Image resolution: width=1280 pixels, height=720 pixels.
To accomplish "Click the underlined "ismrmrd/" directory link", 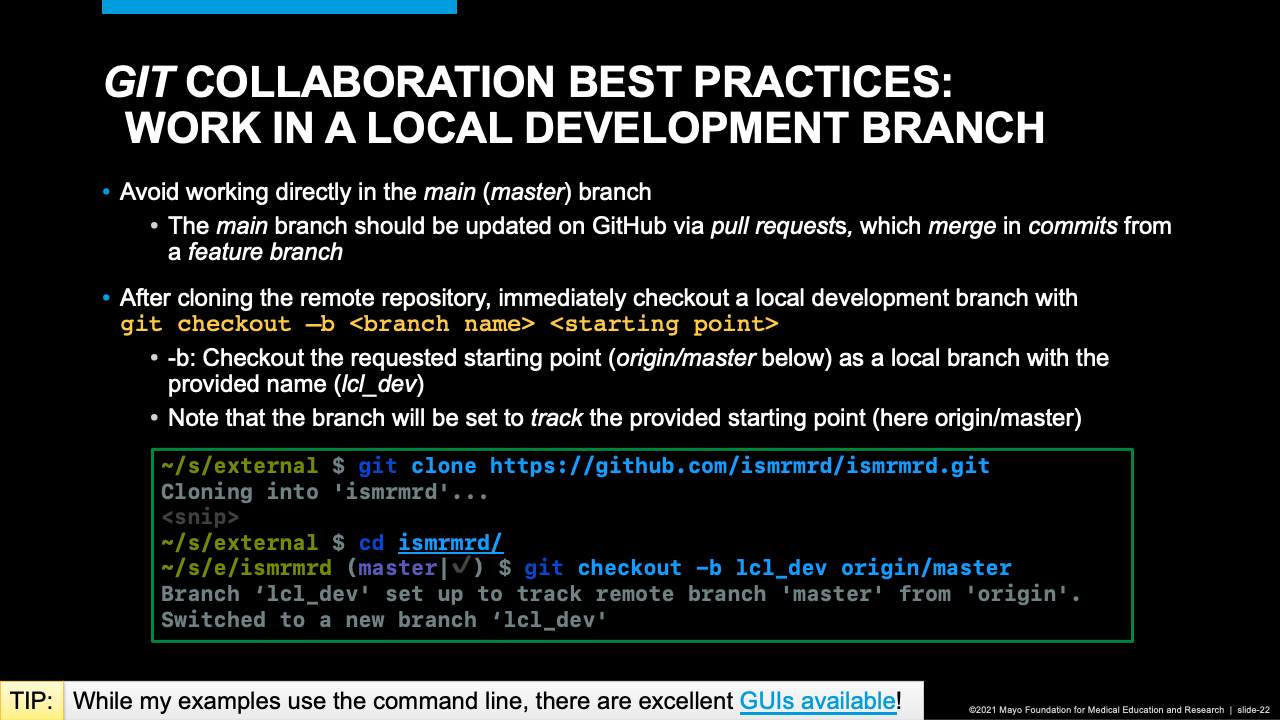I will [450, 543].
